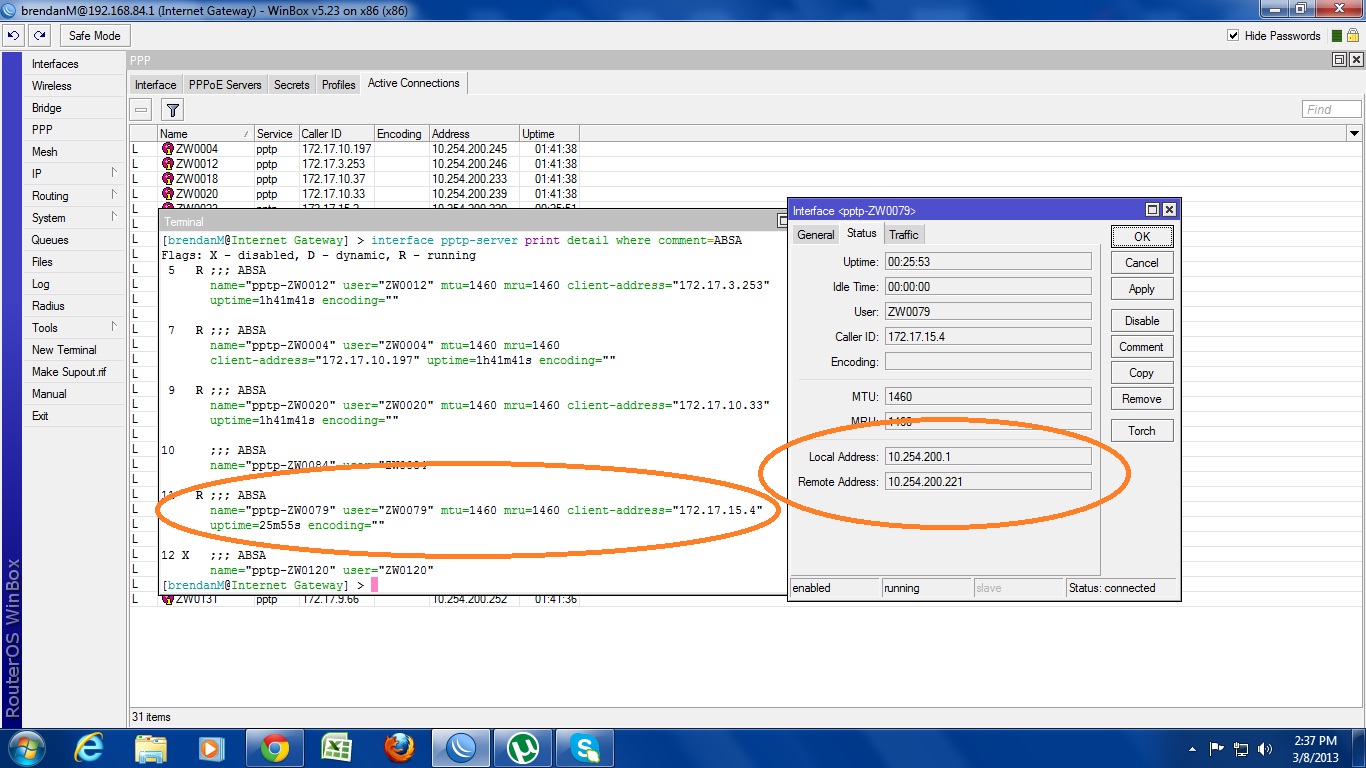Image resolution: width=1366 pixels, height=768 pixels.
Task: Click the minus remove icon in PPP toolbar
Action: coord(142,110)
